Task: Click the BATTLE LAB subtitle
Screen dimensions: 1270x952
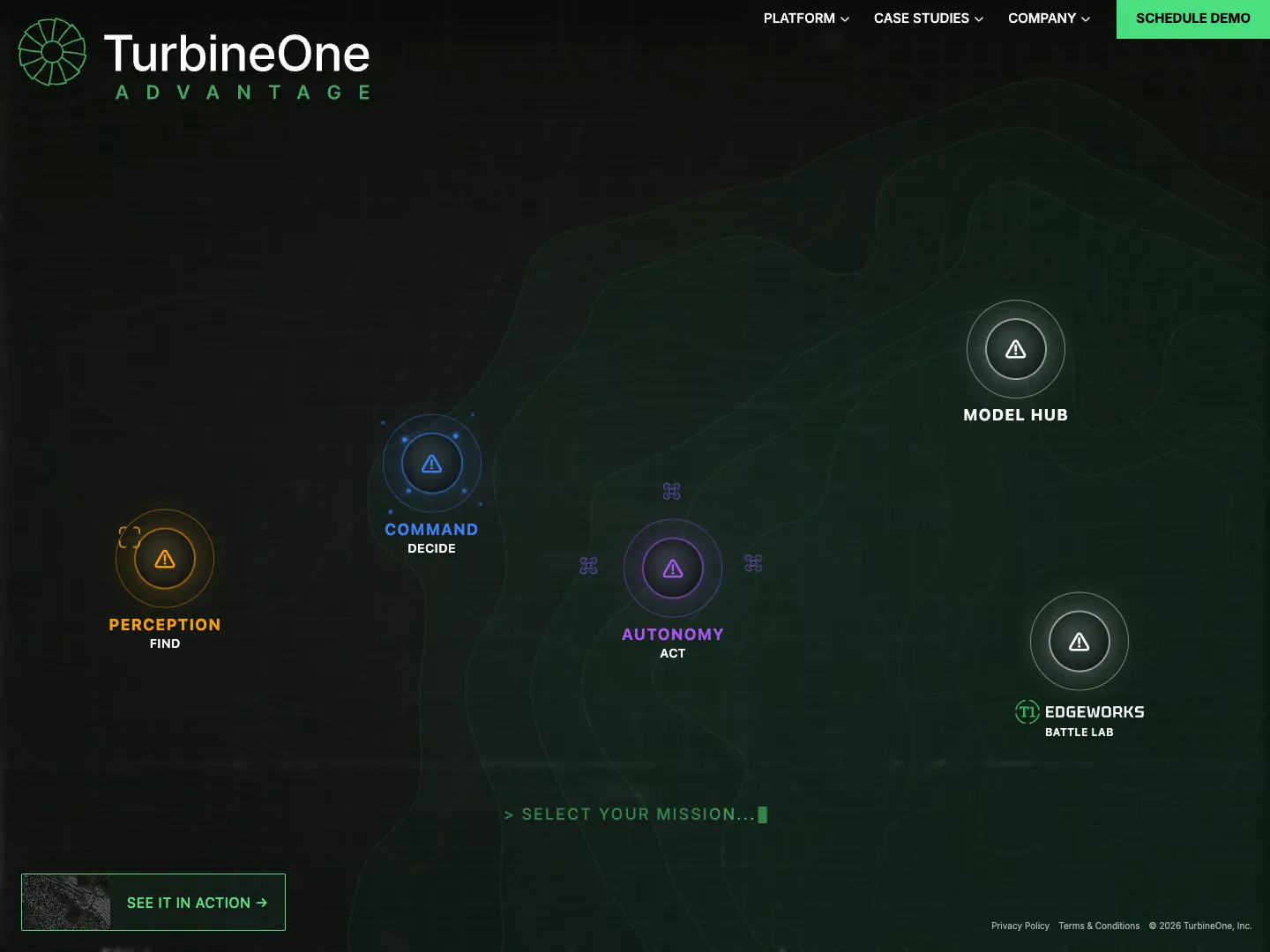Action: (1079, 732)
